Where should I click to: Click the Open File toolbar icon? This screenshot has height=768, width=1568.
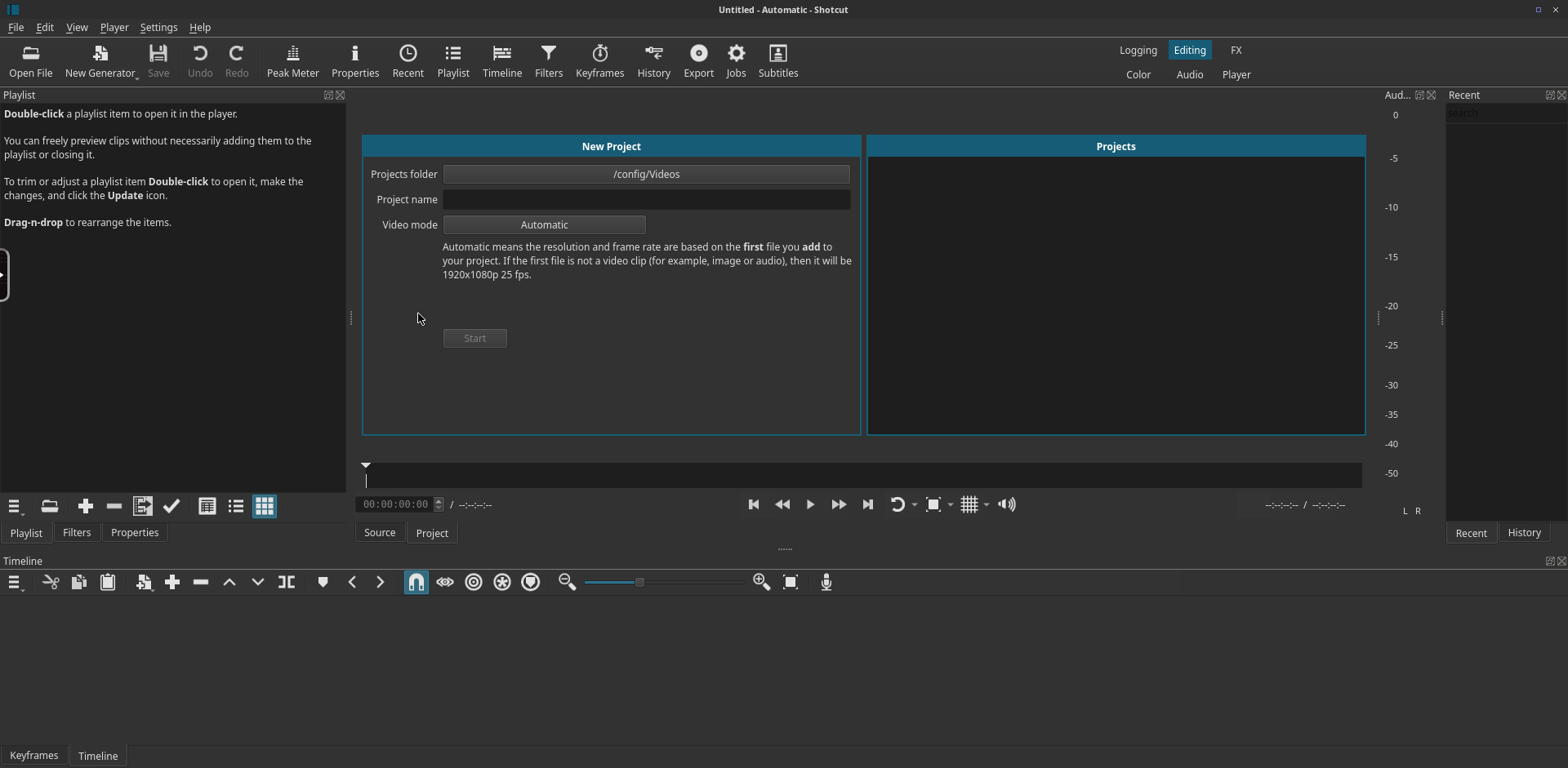pyautogui.click(x=31, y=62)
